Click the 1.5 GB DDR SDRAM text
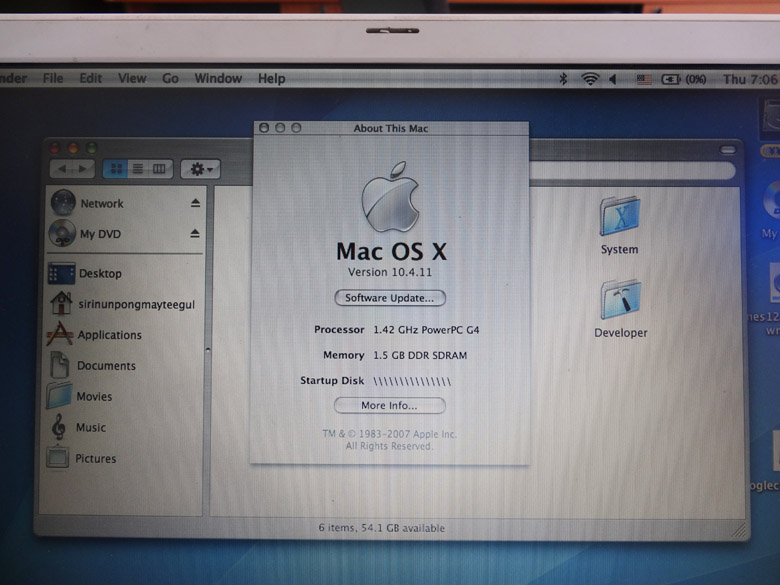780x585 pixels. click(420, 356)
